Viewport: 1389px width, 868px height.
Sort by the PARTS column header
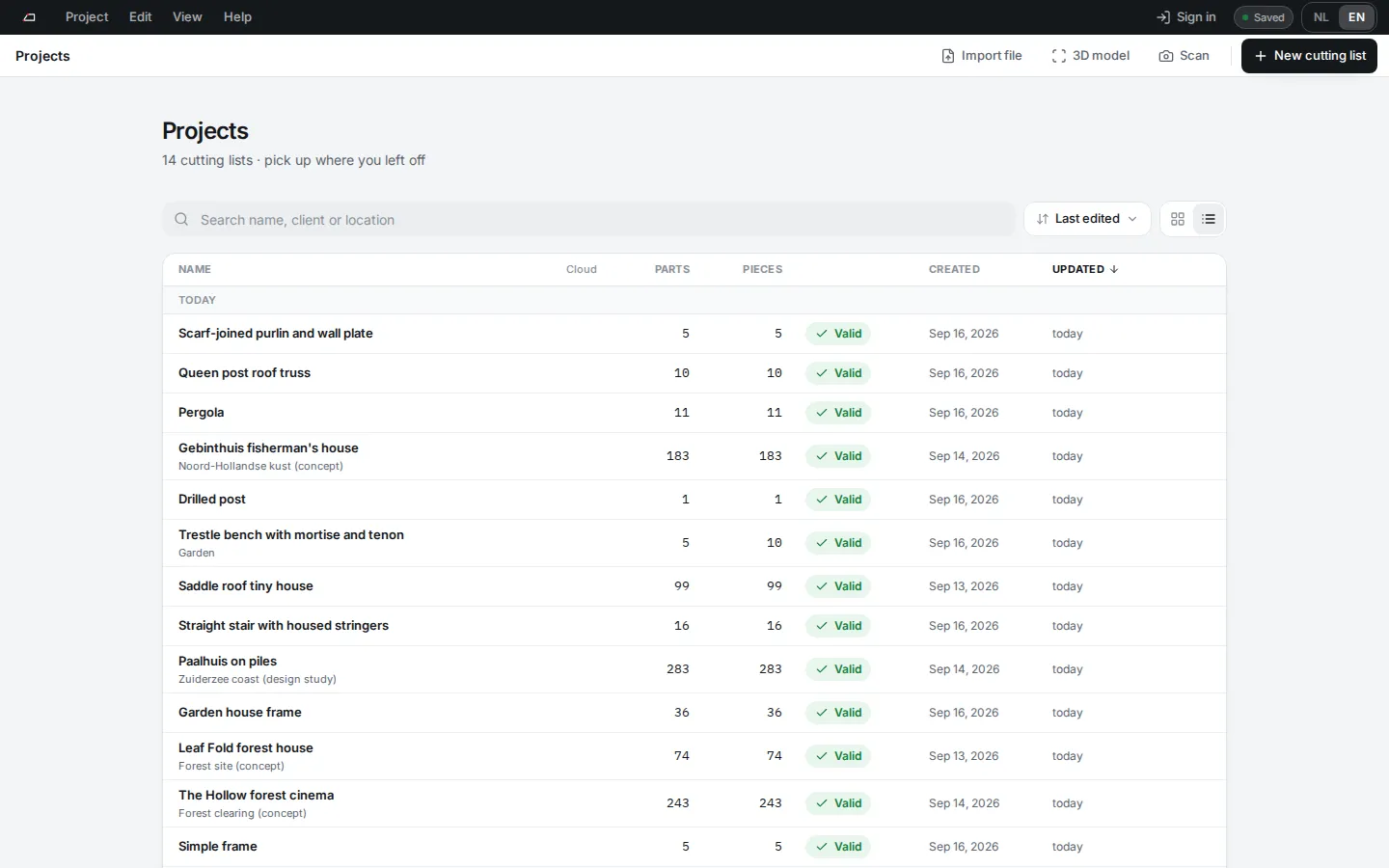(x=672, y=270)
